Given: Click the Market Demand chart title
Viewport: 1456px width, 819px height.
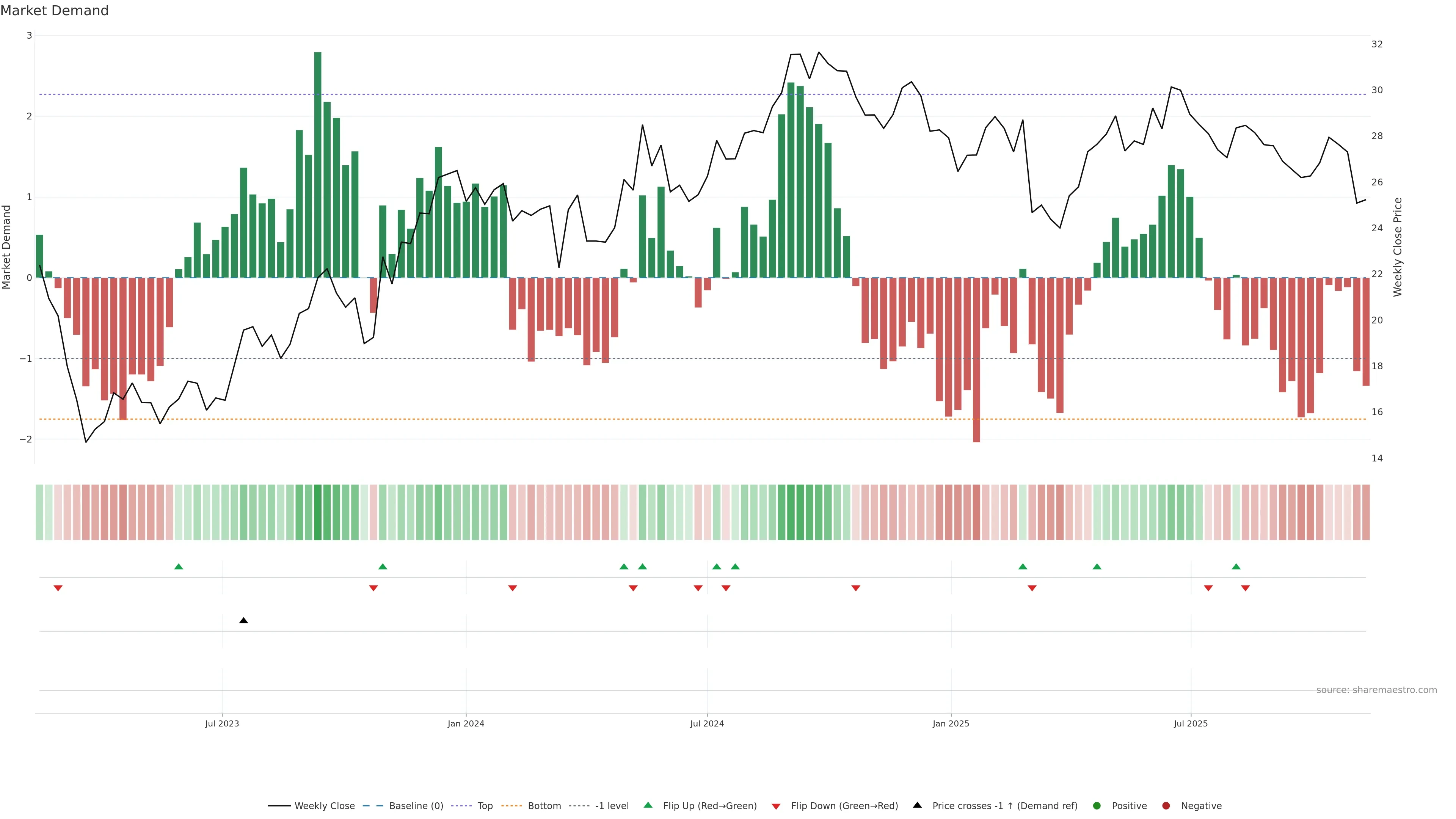Looking at the screenshot, I should 54,11.
